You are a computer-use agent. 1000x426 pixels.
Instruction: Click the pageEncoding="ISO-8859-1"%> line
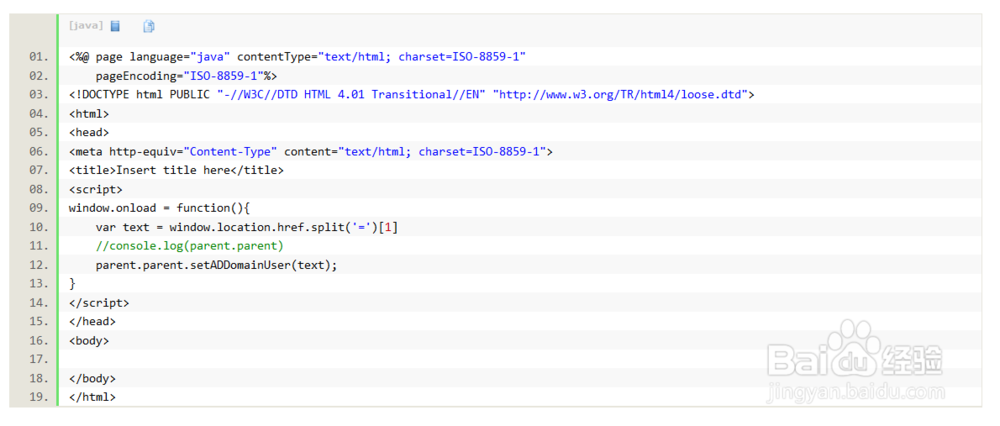tap(186, 76)
